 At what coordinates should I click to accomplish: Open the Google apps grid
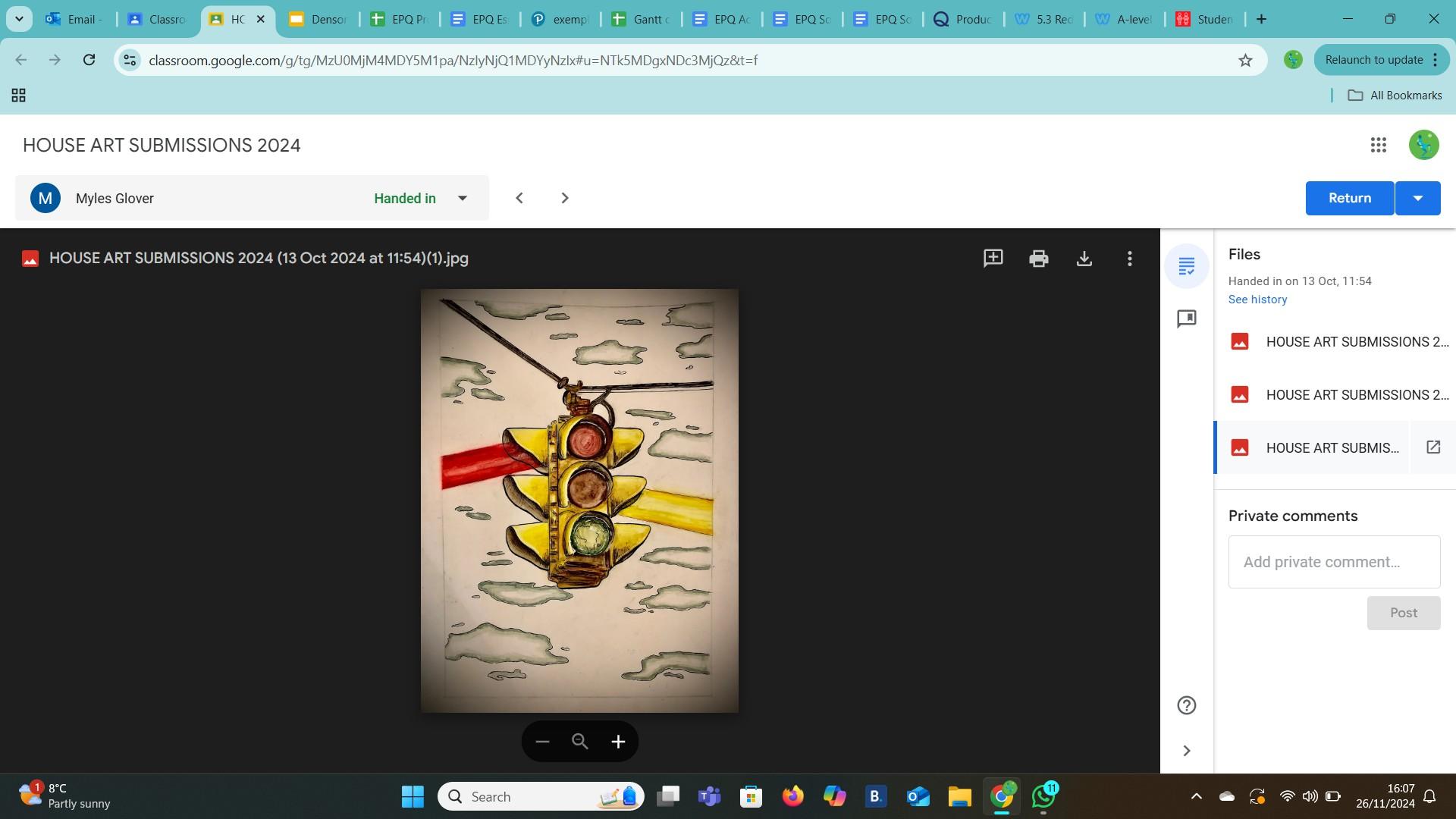point(1379,145)
